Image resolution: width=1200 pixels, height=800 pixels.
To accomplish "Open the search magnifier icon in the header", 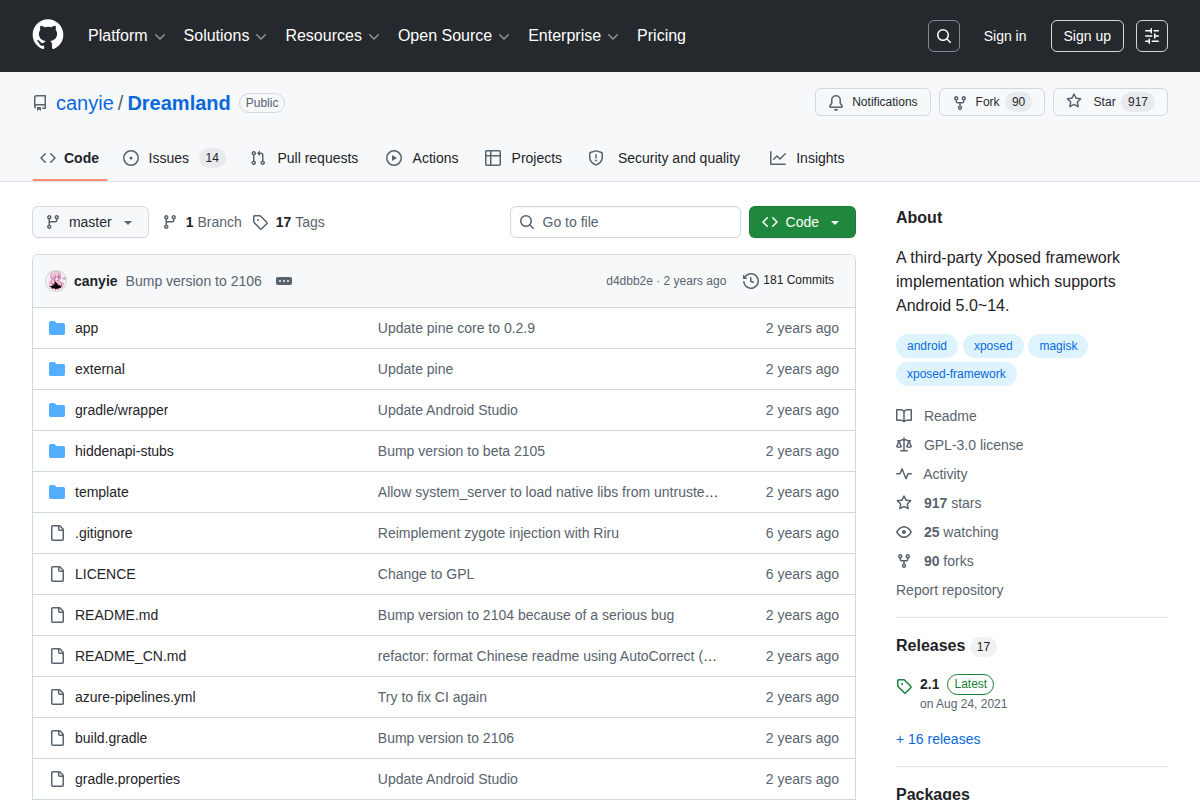I will [943, 36].
